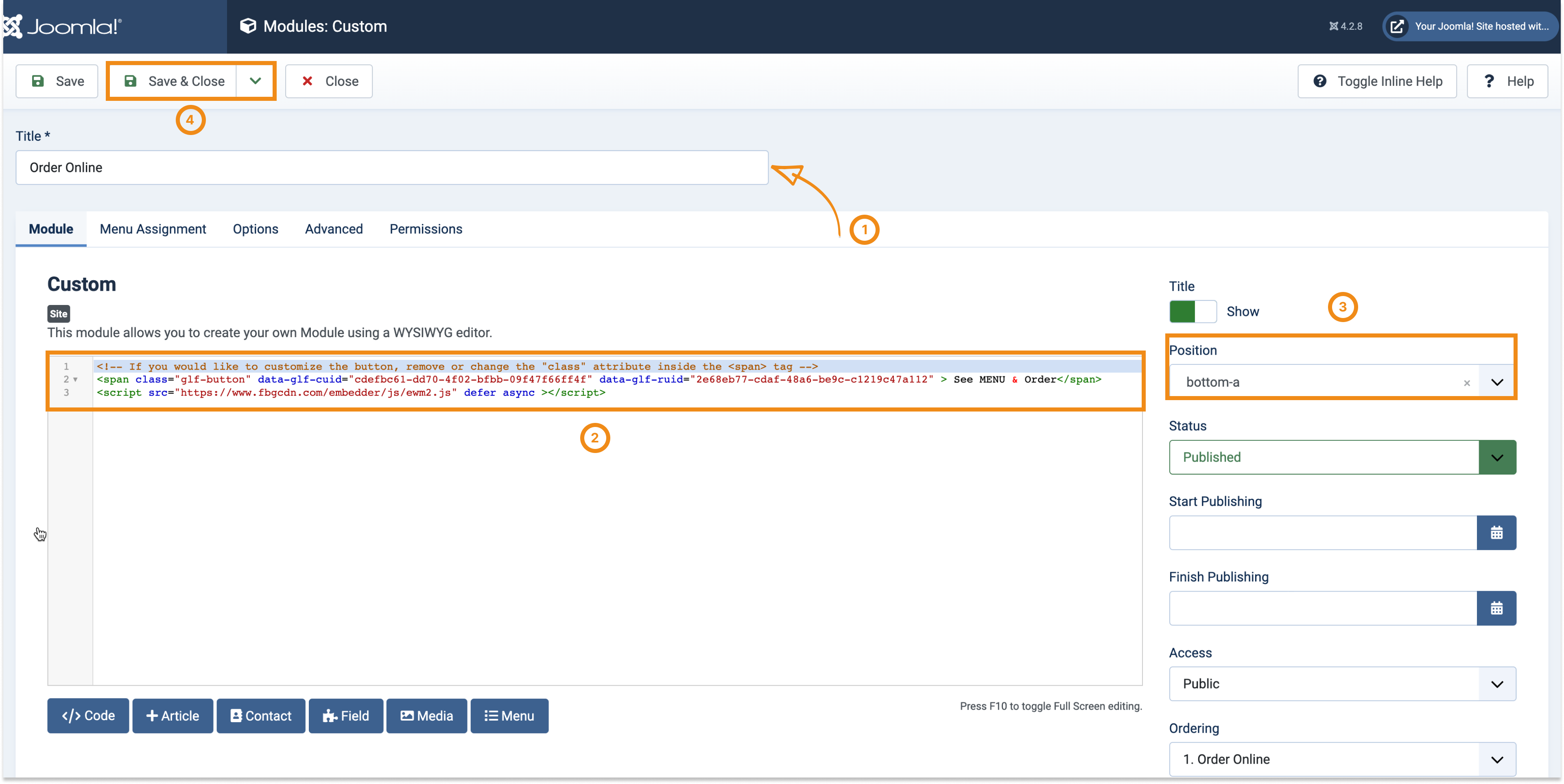The height and width of the screenshot is (784, 1564).
Task: Click the Contact editor button
Action: 261,716
